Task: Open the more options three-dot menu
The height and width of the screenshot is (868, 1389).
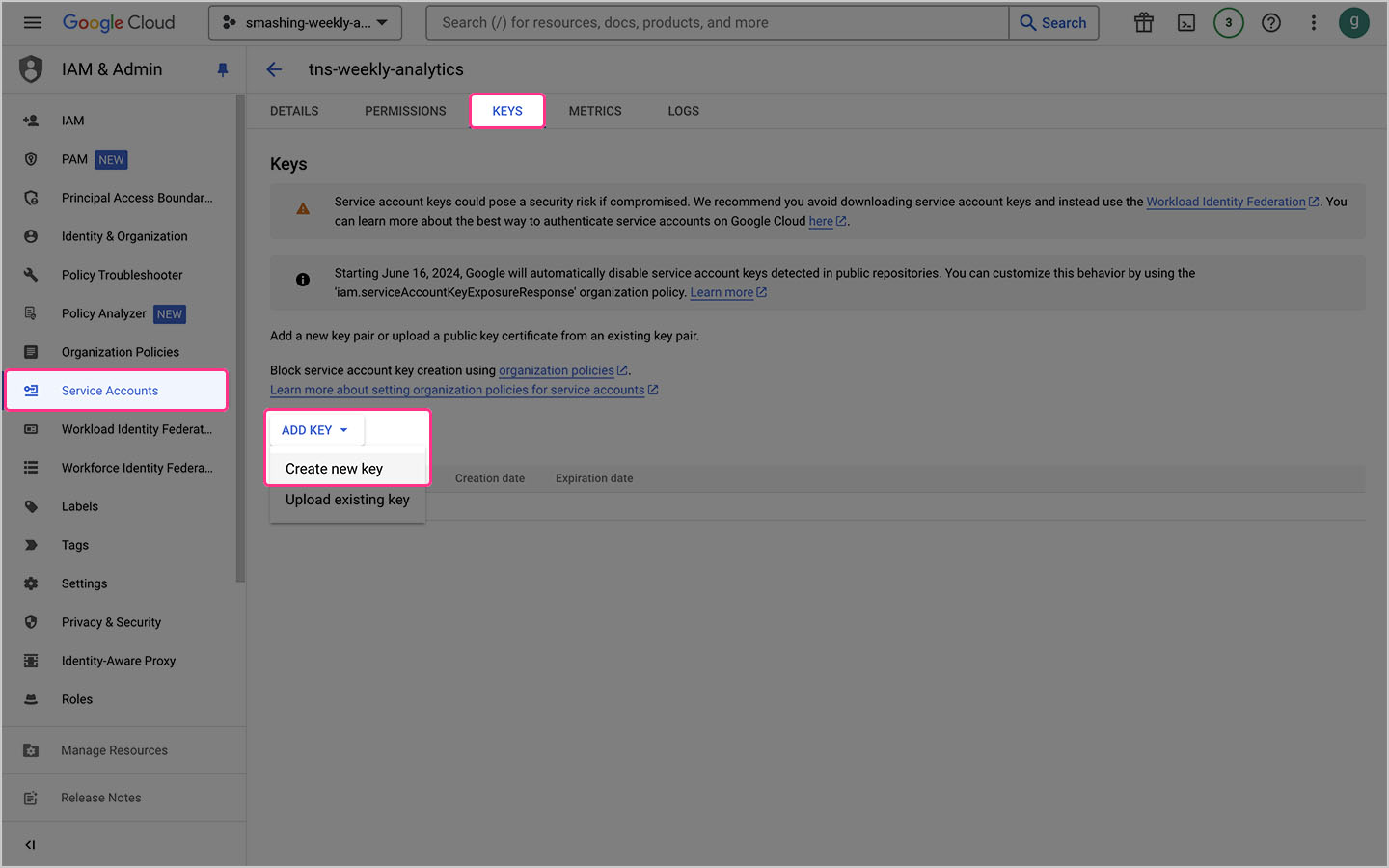Action: point(1314,22)
